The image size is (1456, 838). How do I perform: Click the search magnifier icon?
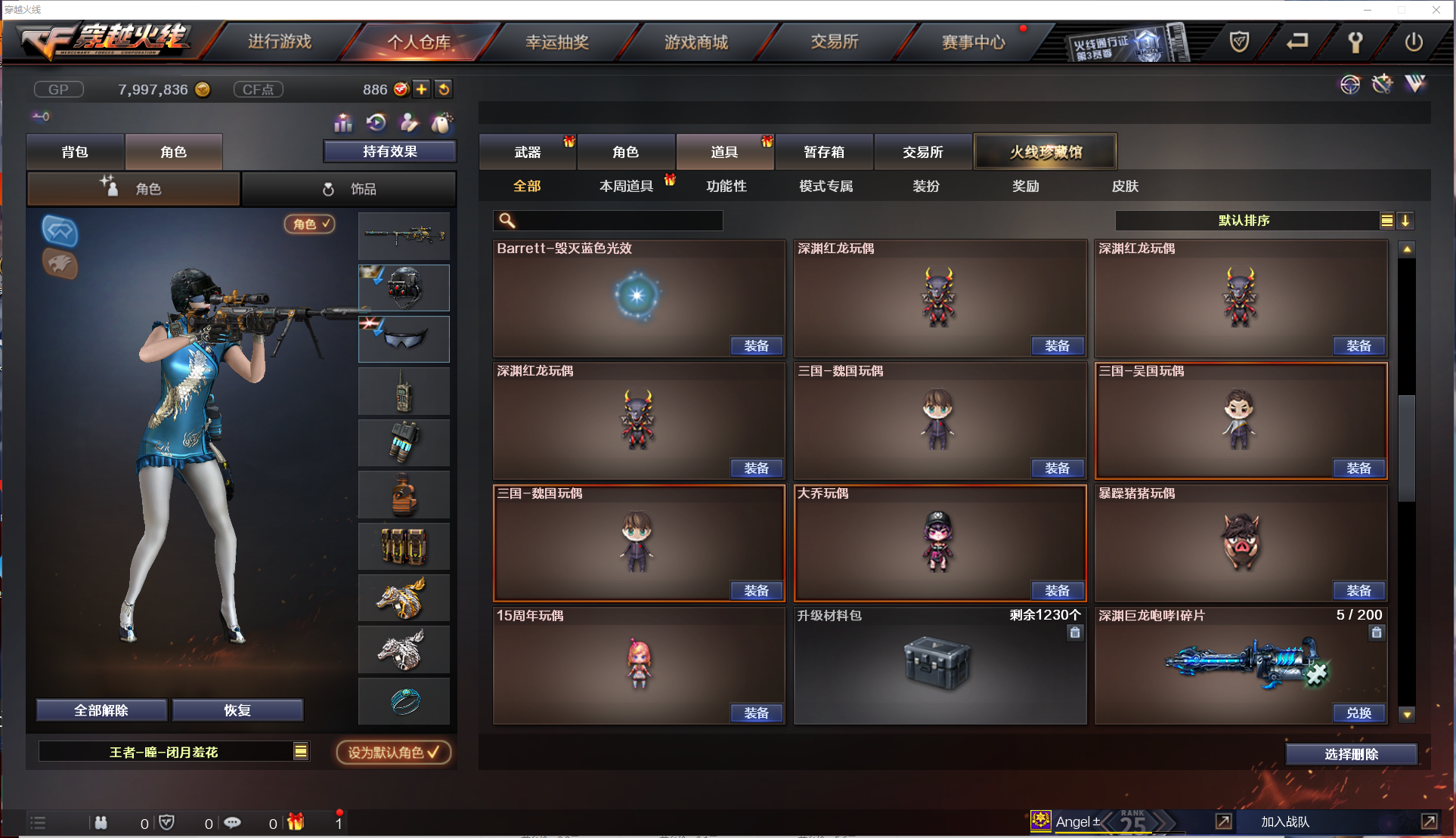pos(507,220)
